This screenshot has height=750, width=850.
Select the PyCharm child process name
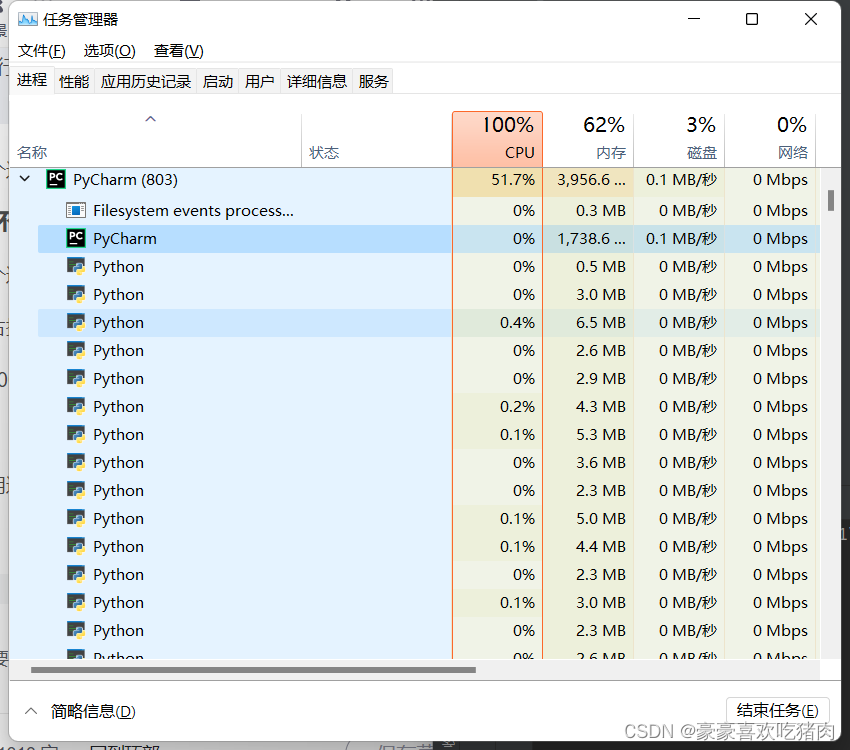click(125, 238)
